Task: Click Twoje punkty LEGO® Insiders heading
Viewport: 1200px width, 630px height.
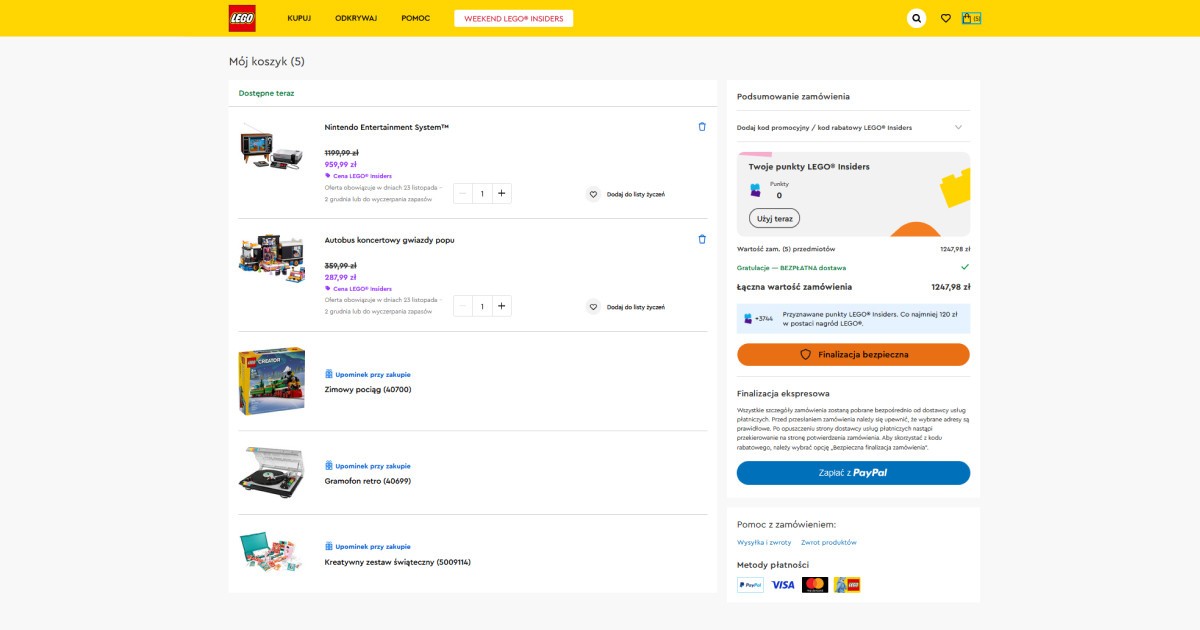Action: coord(809,166)
